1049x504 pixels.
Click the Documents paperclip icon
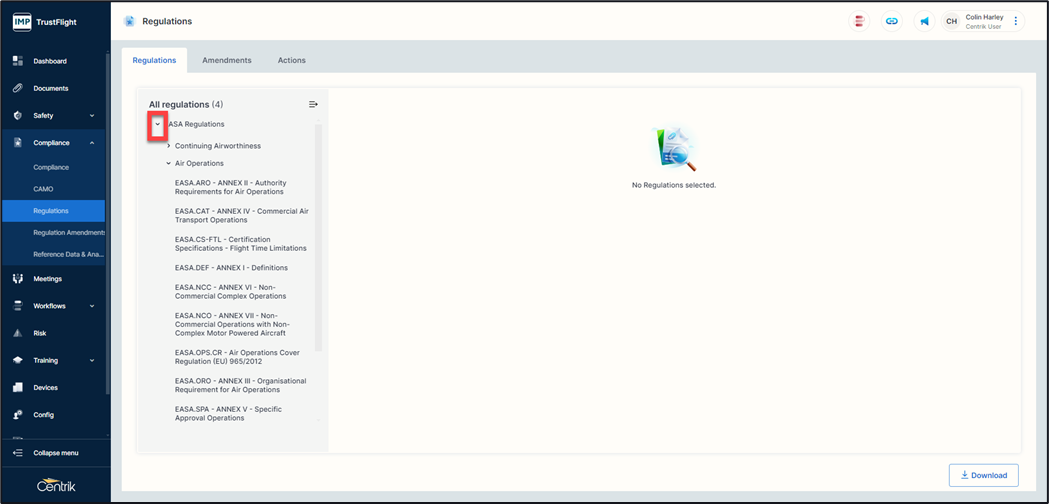coord(18,88)
